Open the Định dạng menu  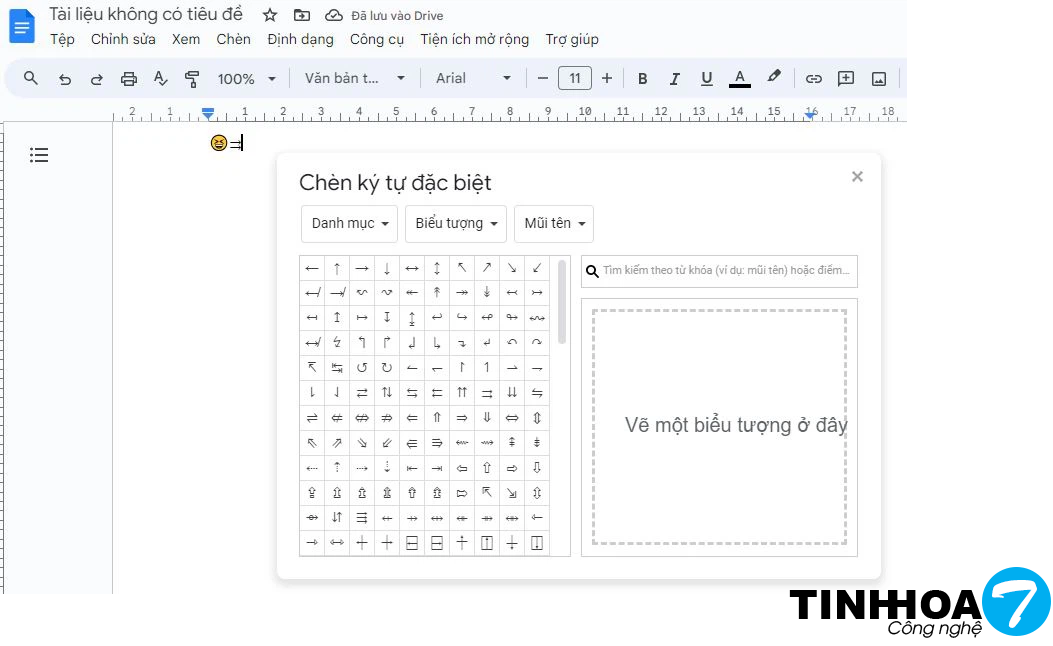(300, 39)
